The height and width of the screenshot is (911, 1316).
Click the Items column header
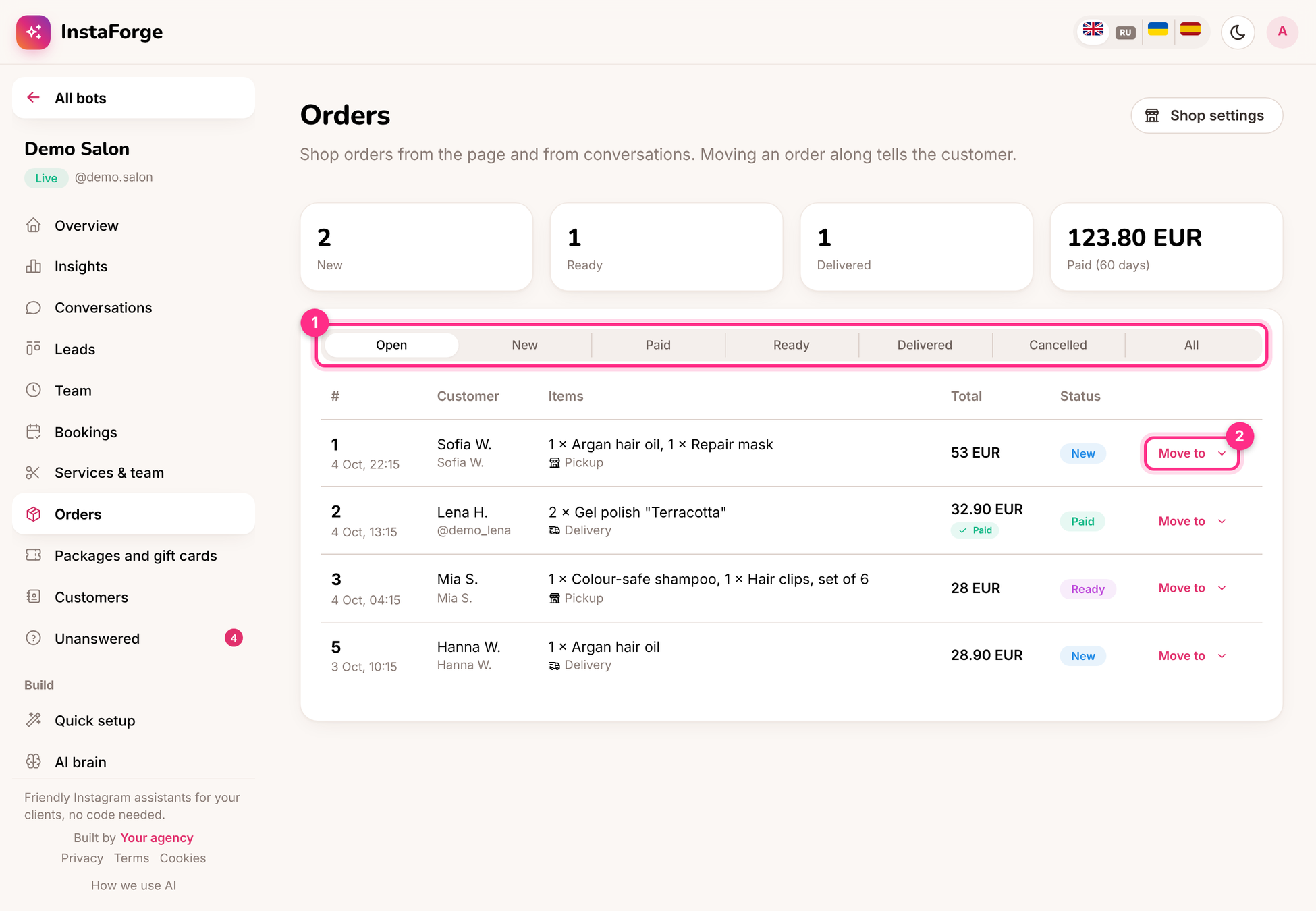click(566, 397)
